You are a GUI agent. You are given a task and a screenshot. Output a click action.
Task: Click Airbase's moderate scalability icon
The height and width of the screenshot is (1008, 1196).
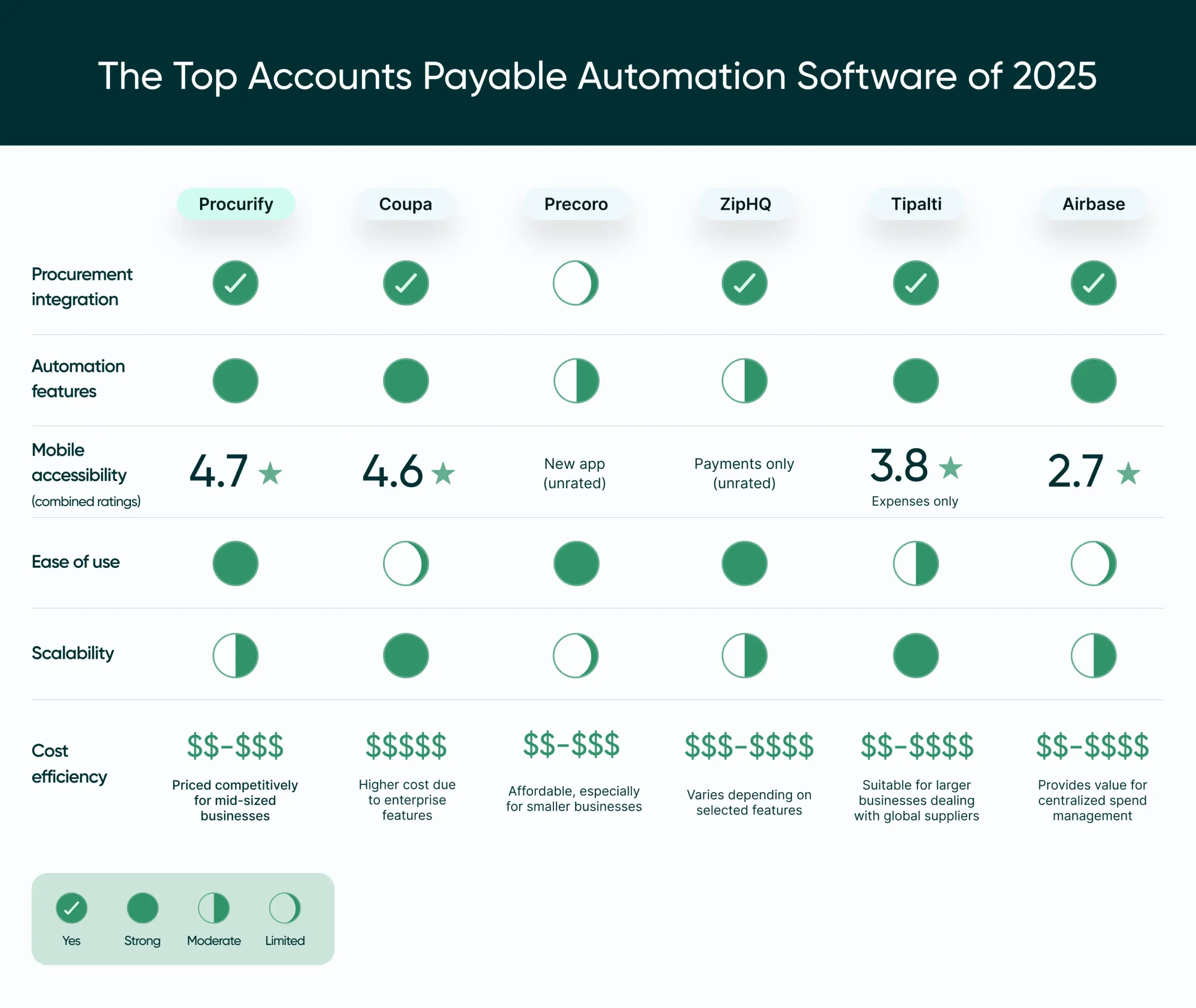tap(1093, 656)
